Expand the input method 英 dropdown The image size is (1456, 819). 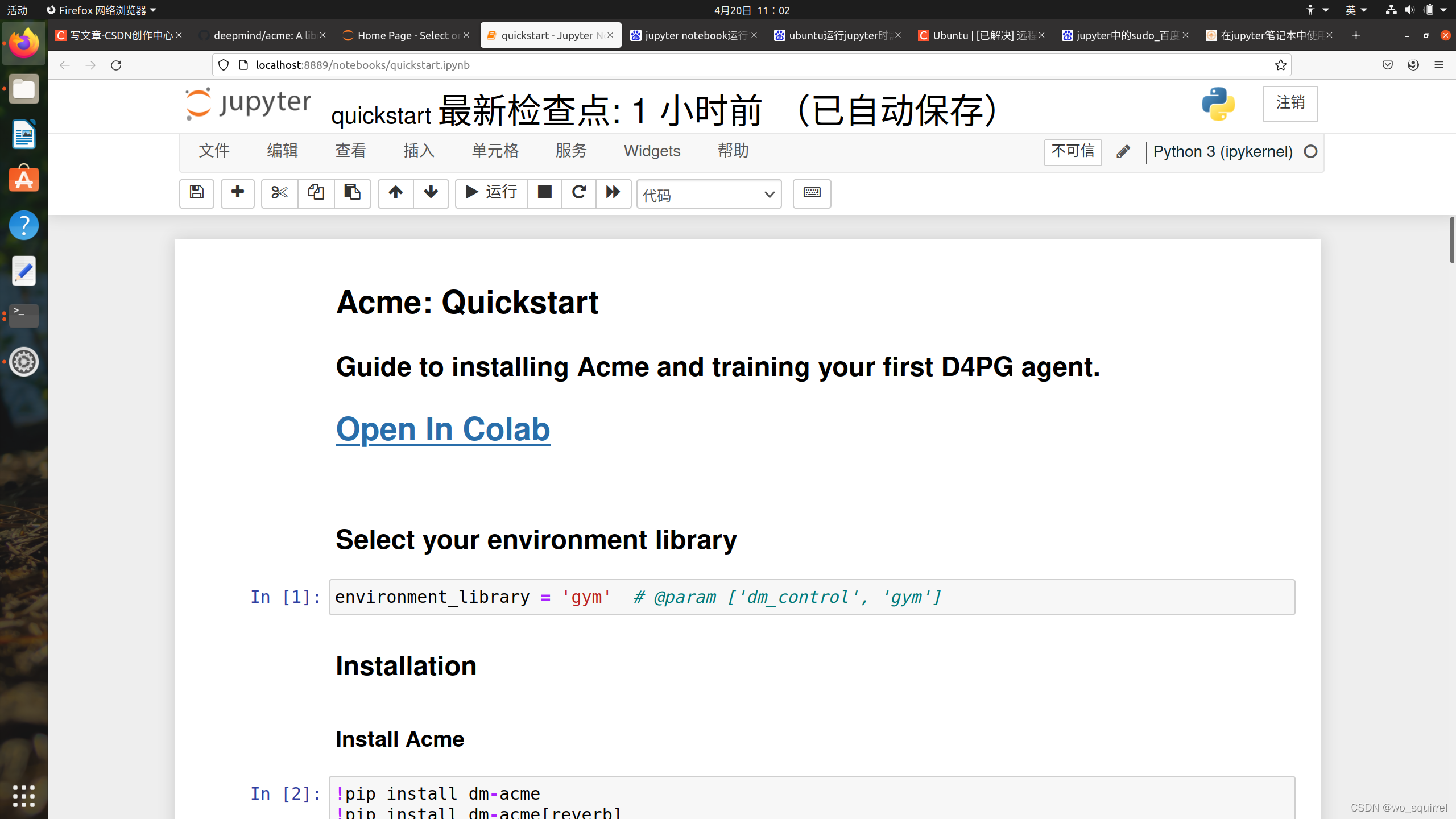(x=1356, y=10)
